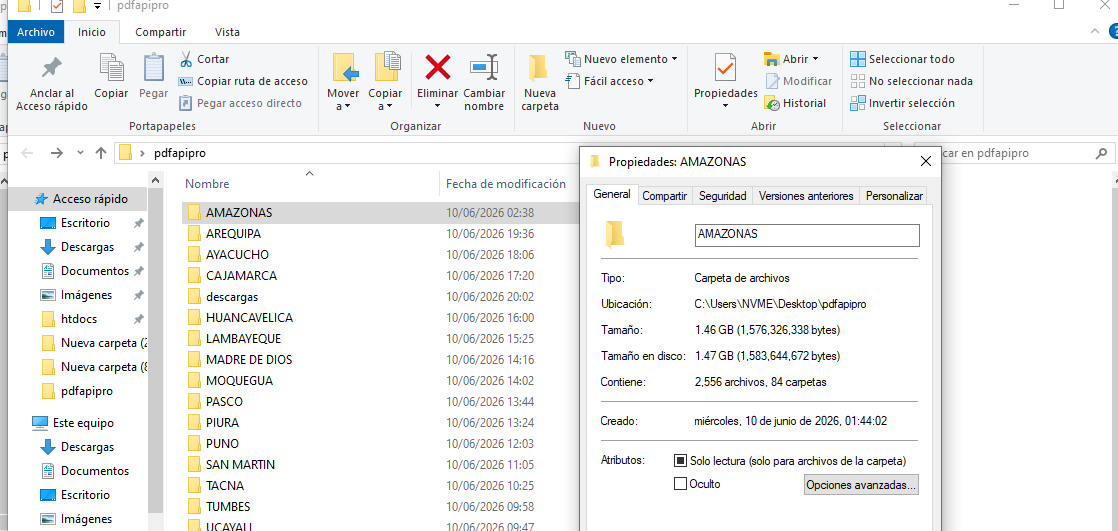The image size is (1118, 531).
Task: Open Imágenes under Acceso rápido
Action: click(86, 295)
